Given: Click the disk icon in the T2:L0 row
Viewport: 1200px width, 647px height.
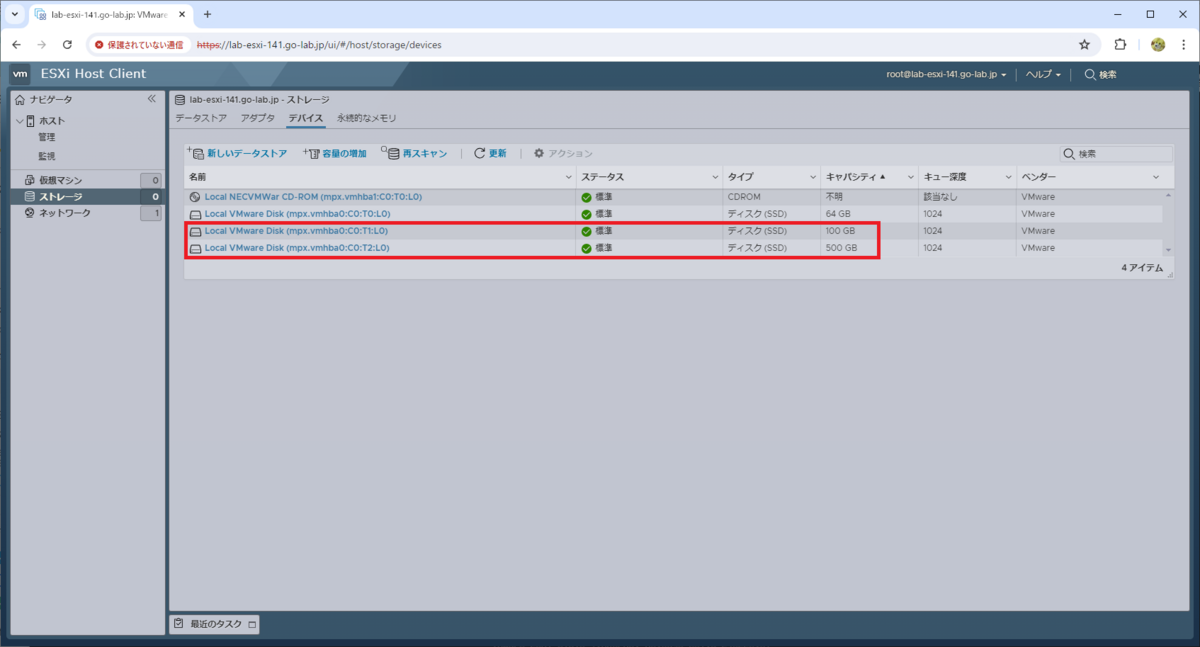Looking at the screenshot, I should click(195, 248).
